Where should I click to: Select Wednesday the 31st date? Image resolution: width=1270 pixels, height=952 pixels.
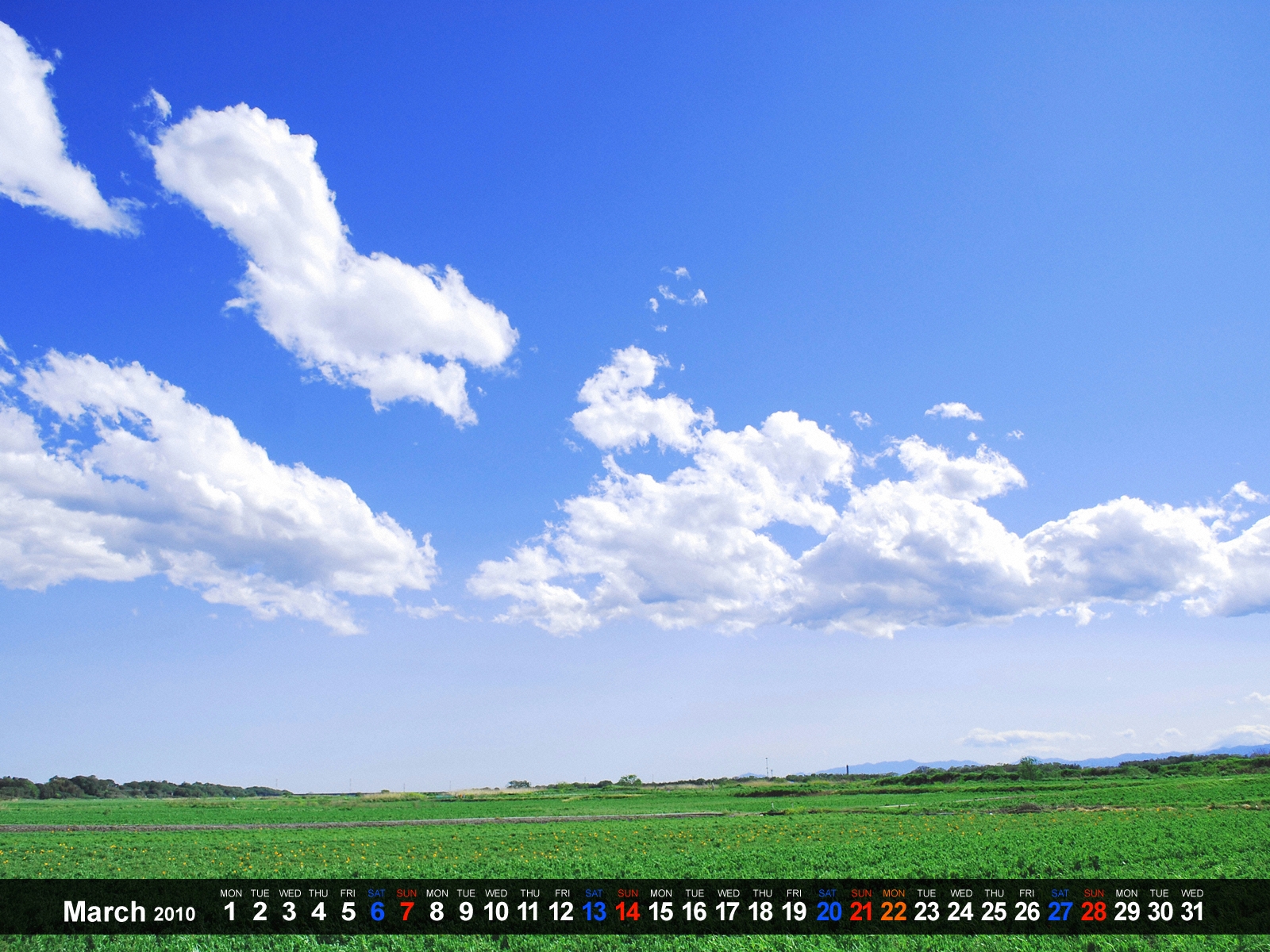point(1192,912)
